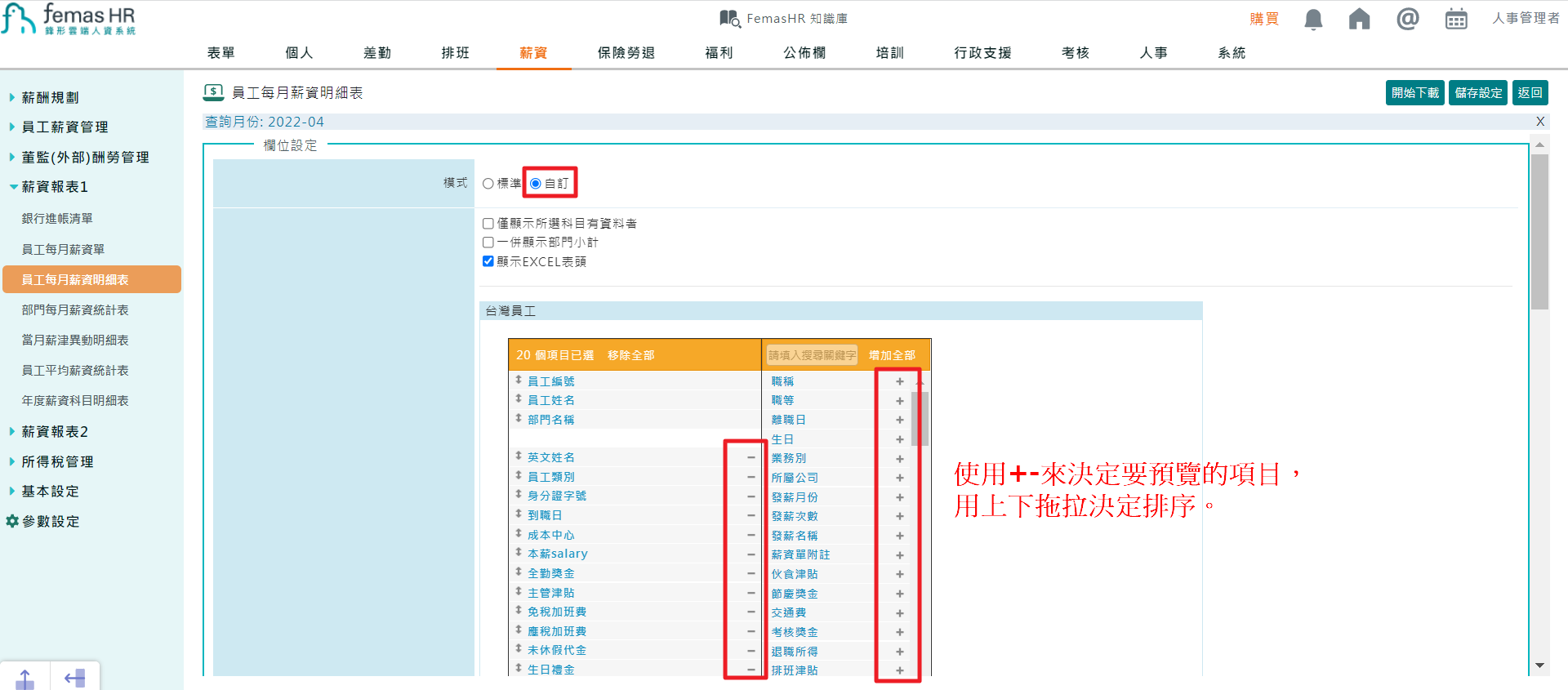Click the available items list scrollbar thumb

pyautogui.click(x=920, y=418)
